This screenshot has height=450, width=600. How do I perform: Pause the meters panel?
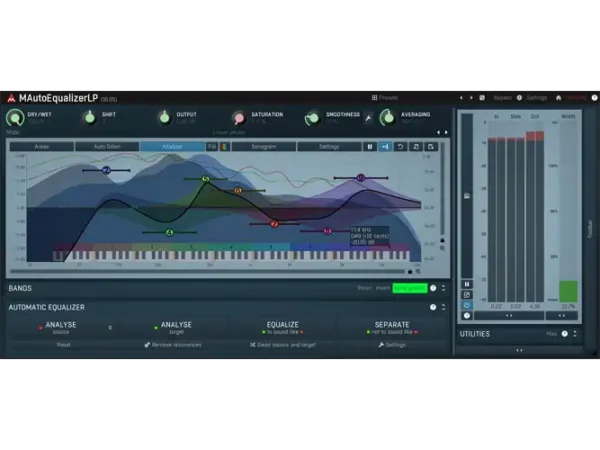pyautogui.click(x=467, y=284)
